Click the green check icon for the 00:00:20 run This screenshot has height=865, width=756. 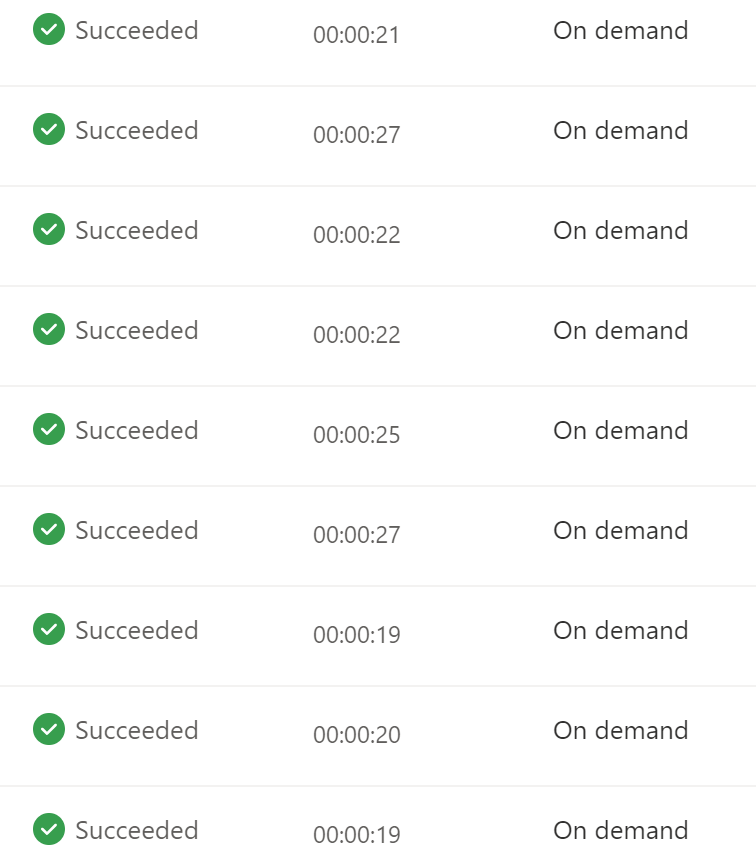click(x=49, y=730)
